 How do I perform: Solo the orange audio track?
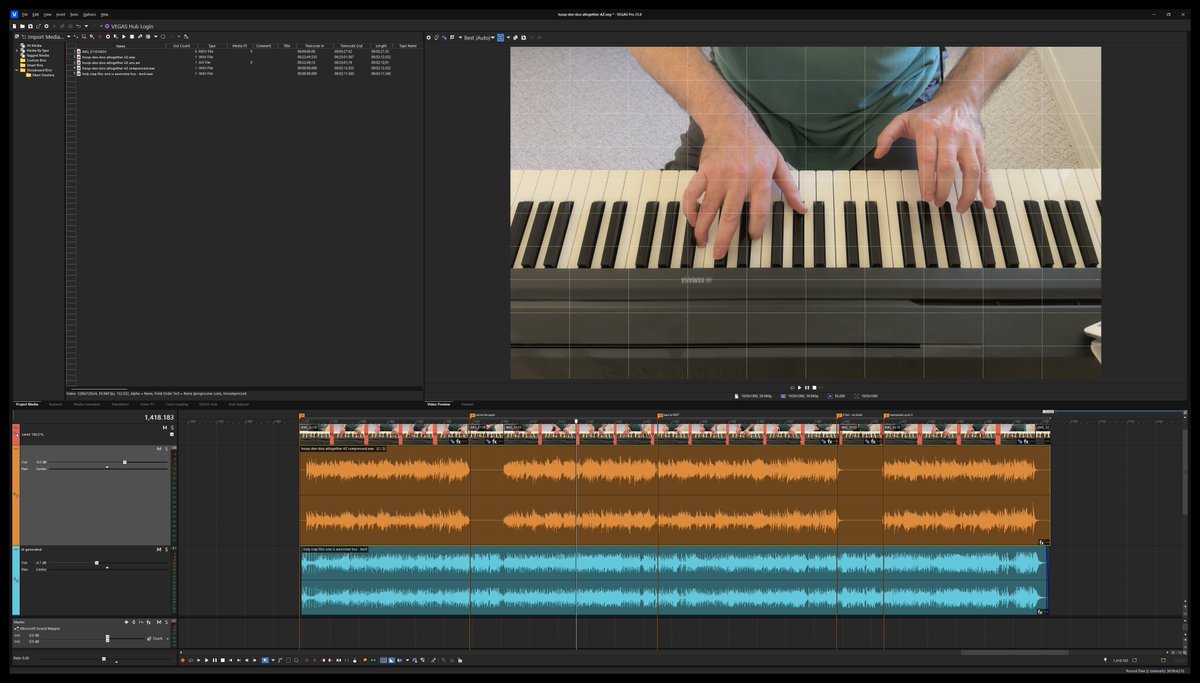tap(166, 449)
